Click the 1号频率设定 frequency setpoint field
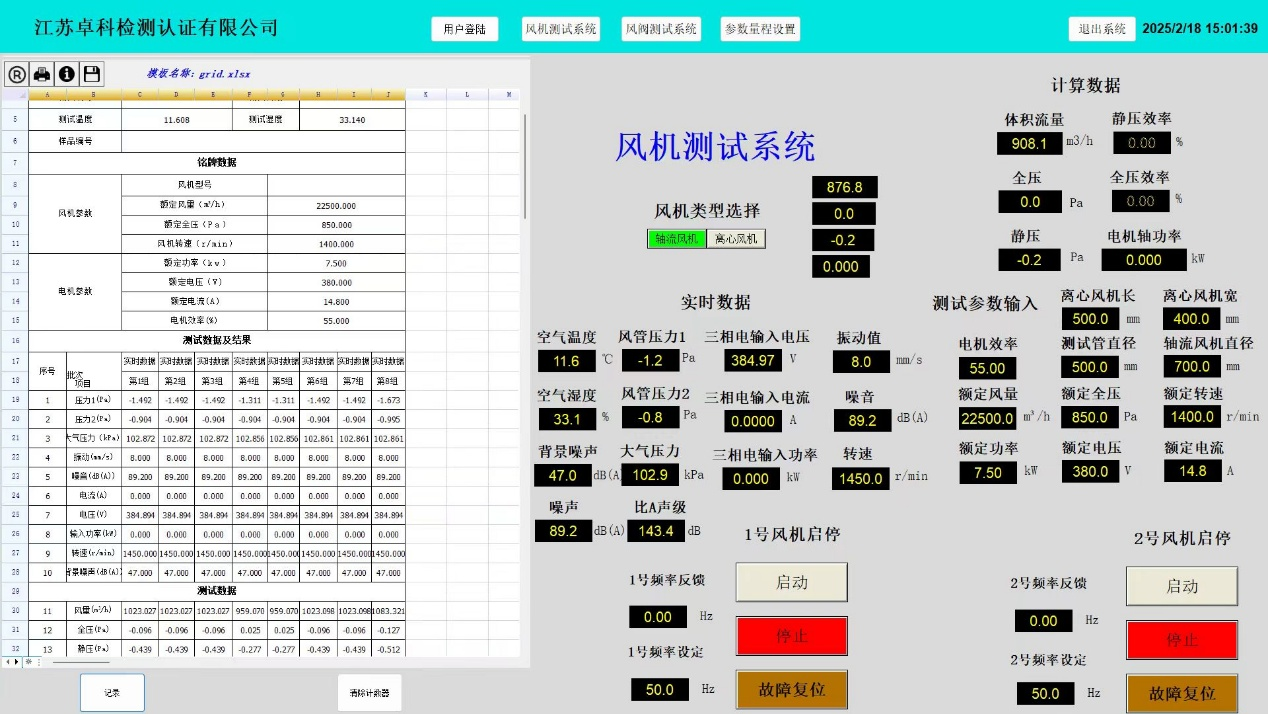1268x714 pixels. pyautogui.click(x=658, y=689)
